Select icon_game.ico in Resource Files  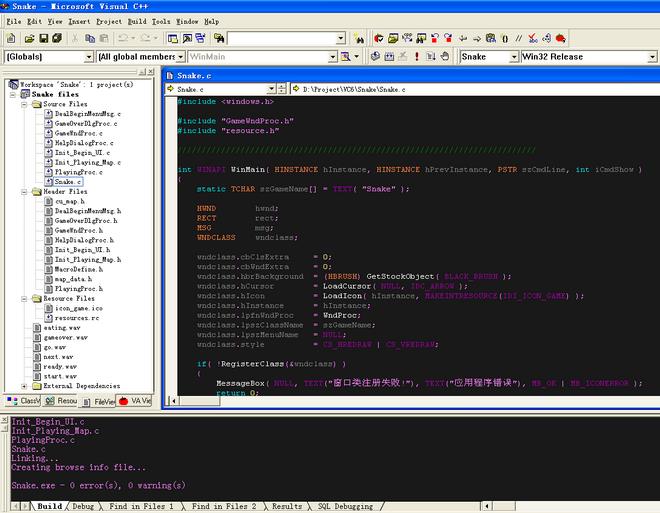click(x=79, y=308)
